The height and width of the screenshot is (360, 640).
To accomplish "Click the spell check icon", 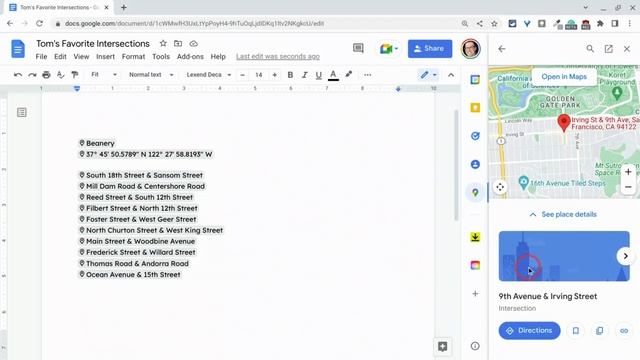I will coord(60,75).
